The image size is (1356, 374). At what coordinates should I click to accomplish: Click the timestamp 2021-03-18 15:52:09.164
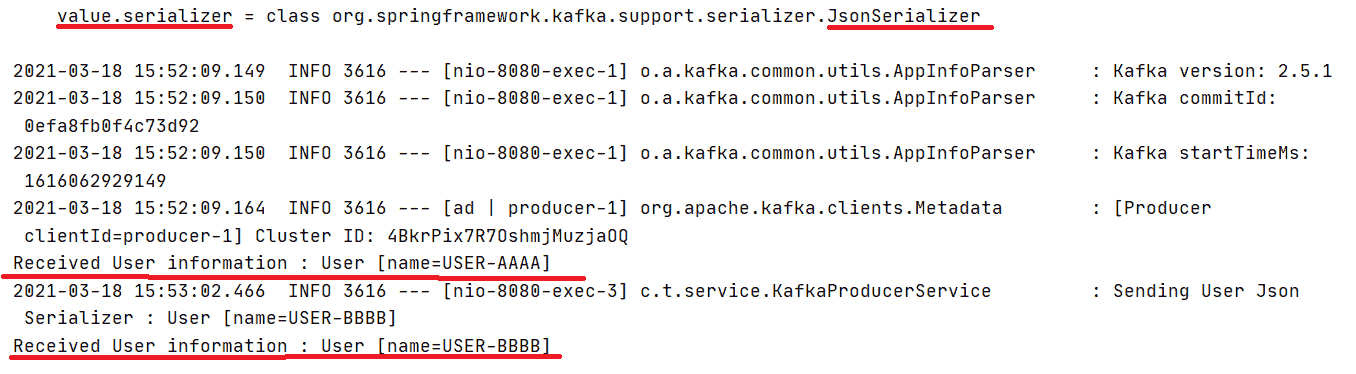pyautogui.click(x=139, y=208)
